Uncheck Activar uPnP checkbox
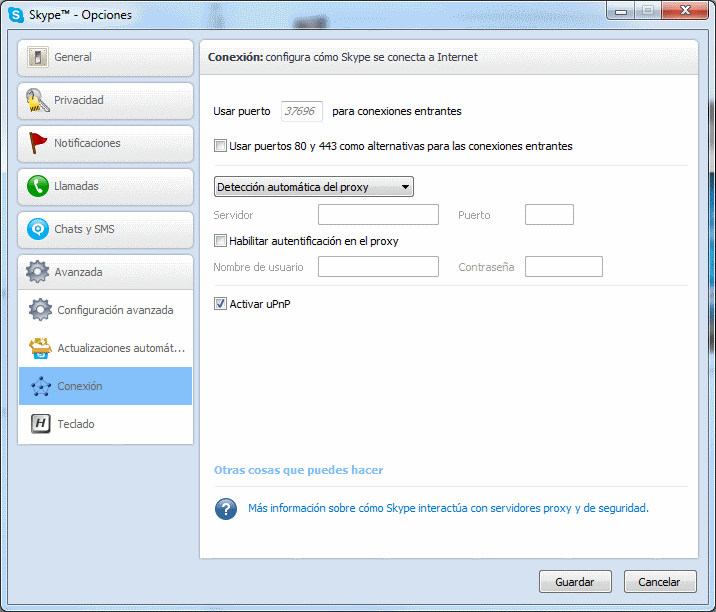Image resolution: width=716 pixels, height=612 pixels. pyautogui.click(x=220, y=304)
